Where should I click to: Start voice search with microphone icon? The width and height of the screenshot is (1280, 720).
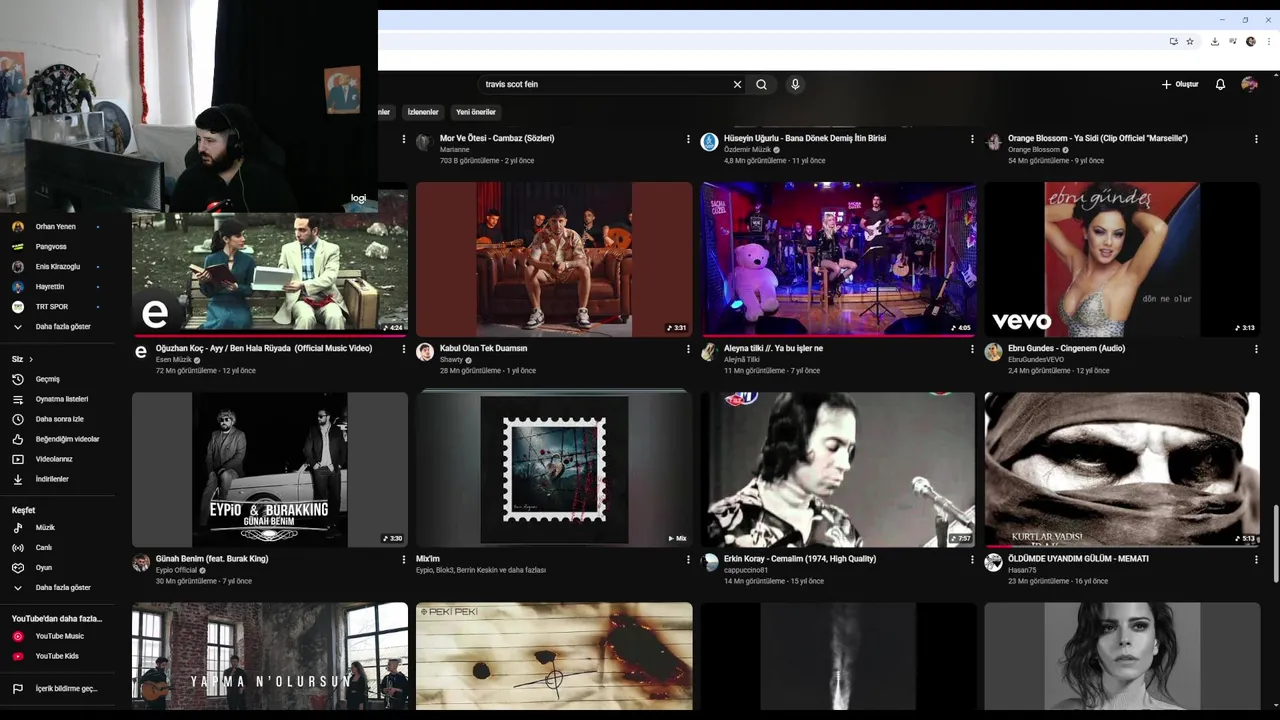point(795,85)
